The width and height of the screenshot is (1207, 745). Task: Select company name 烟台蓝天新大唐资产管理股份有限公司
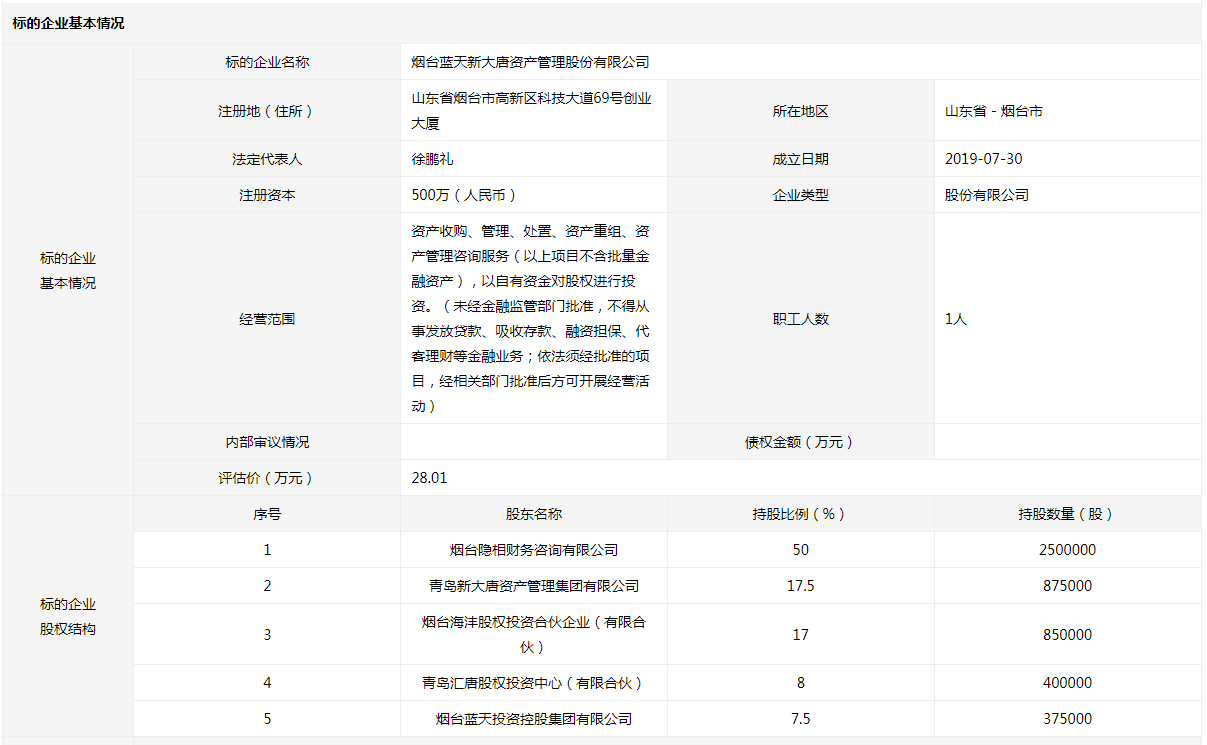point(530,62)
